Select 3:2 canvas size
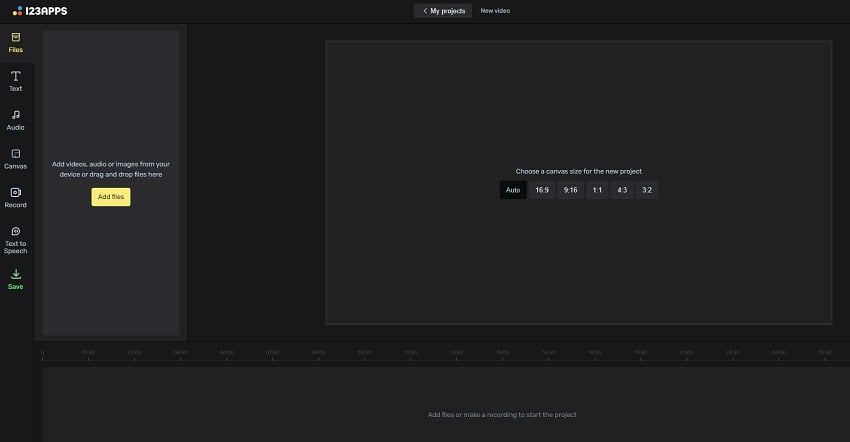850x442 pixels. [x=647, y=190]
